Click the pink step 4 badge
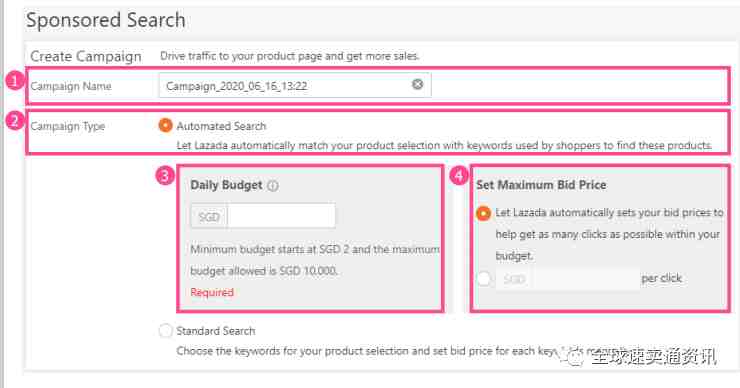The height and width of the screenshot is (388, 740). pos(459,176)
